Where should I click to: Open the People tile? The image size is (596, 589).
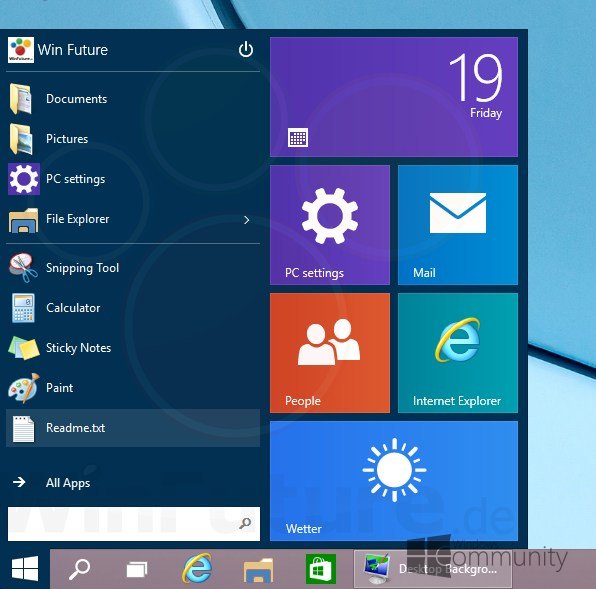pyautogui.click(x=330, y=353)
